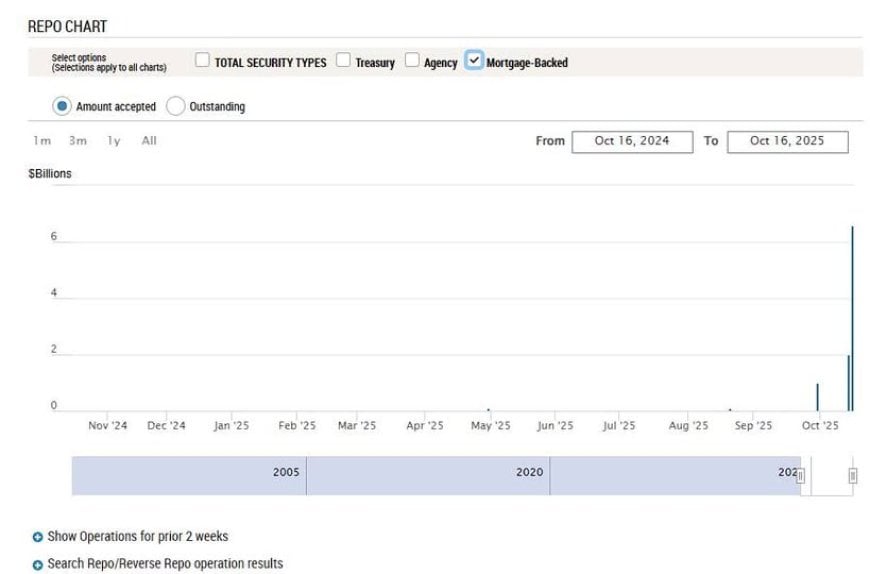This screenshot has height=574, width=870.
Task: Grab the right navigator range handle
Action: 853,476
